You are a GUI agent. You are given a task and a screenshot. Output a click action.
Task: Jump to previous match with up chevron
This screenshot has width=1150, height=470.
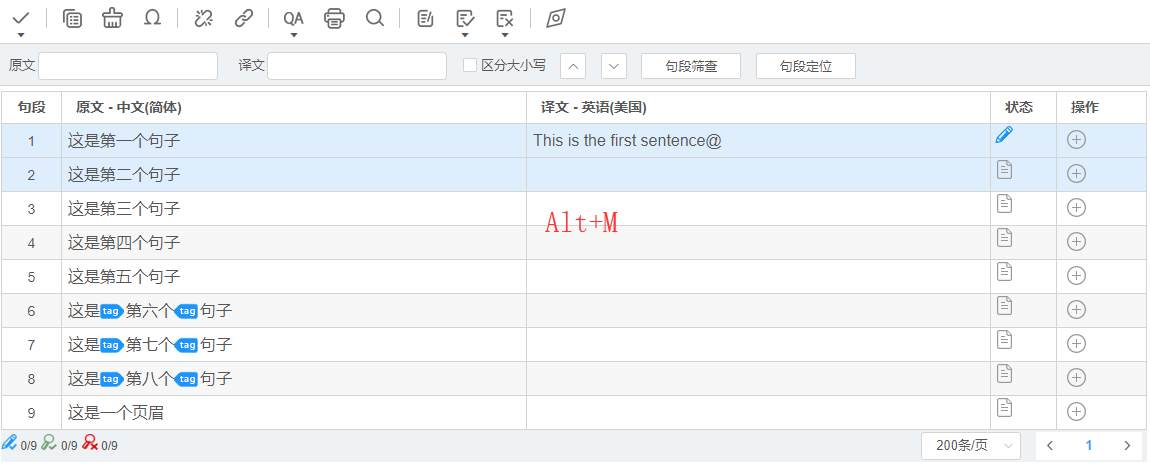tap(573, 66)
